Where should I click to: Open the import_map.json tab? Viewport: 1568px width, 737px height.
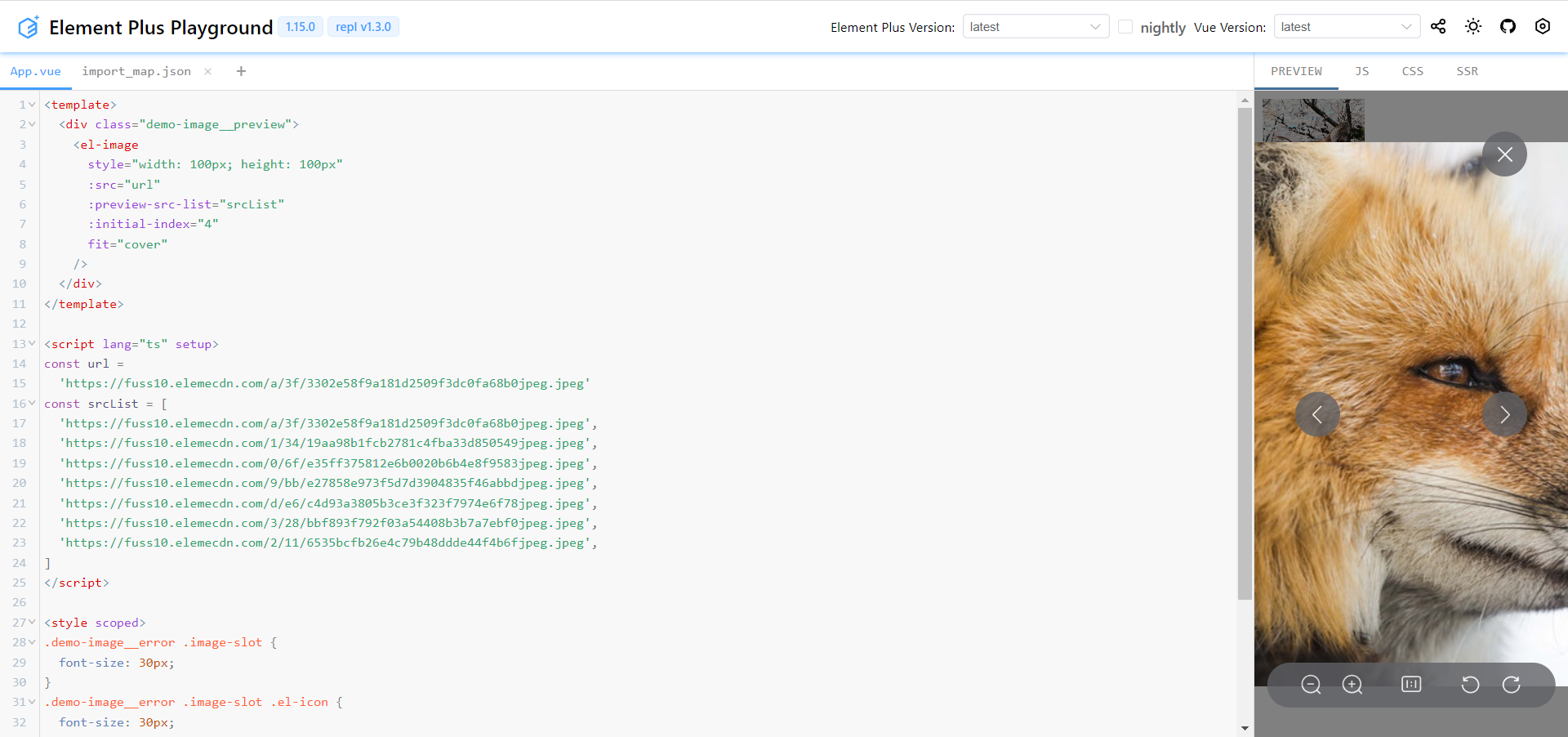point(136,71)
